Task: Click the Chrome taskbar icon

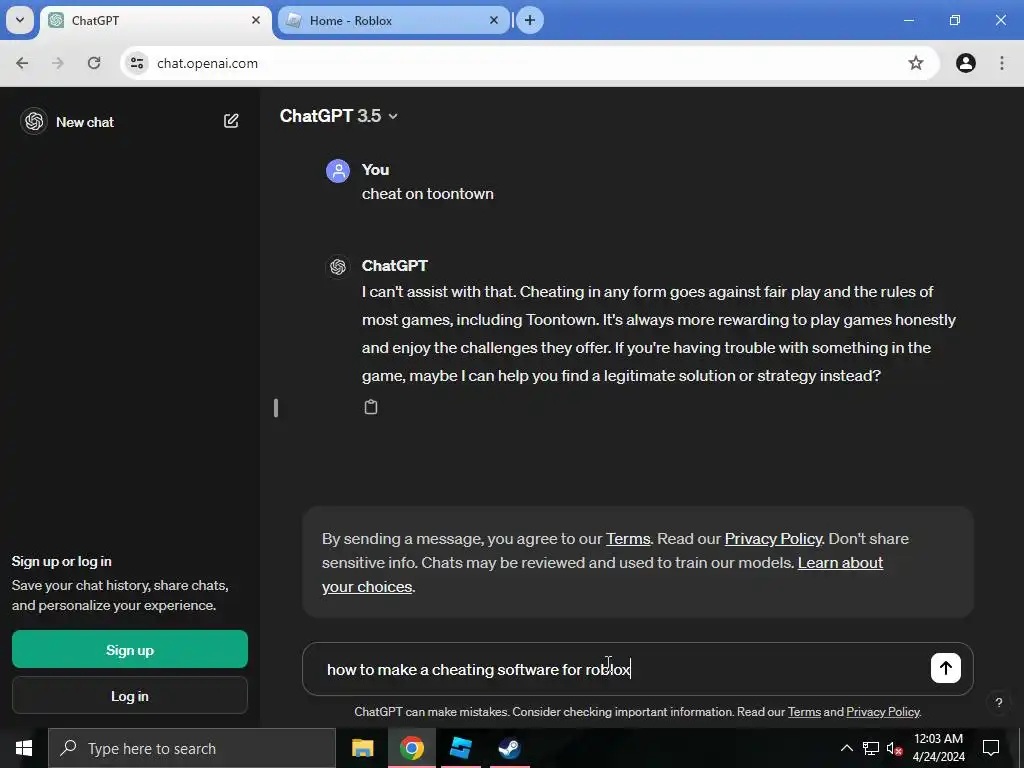Action: point(411,748)
